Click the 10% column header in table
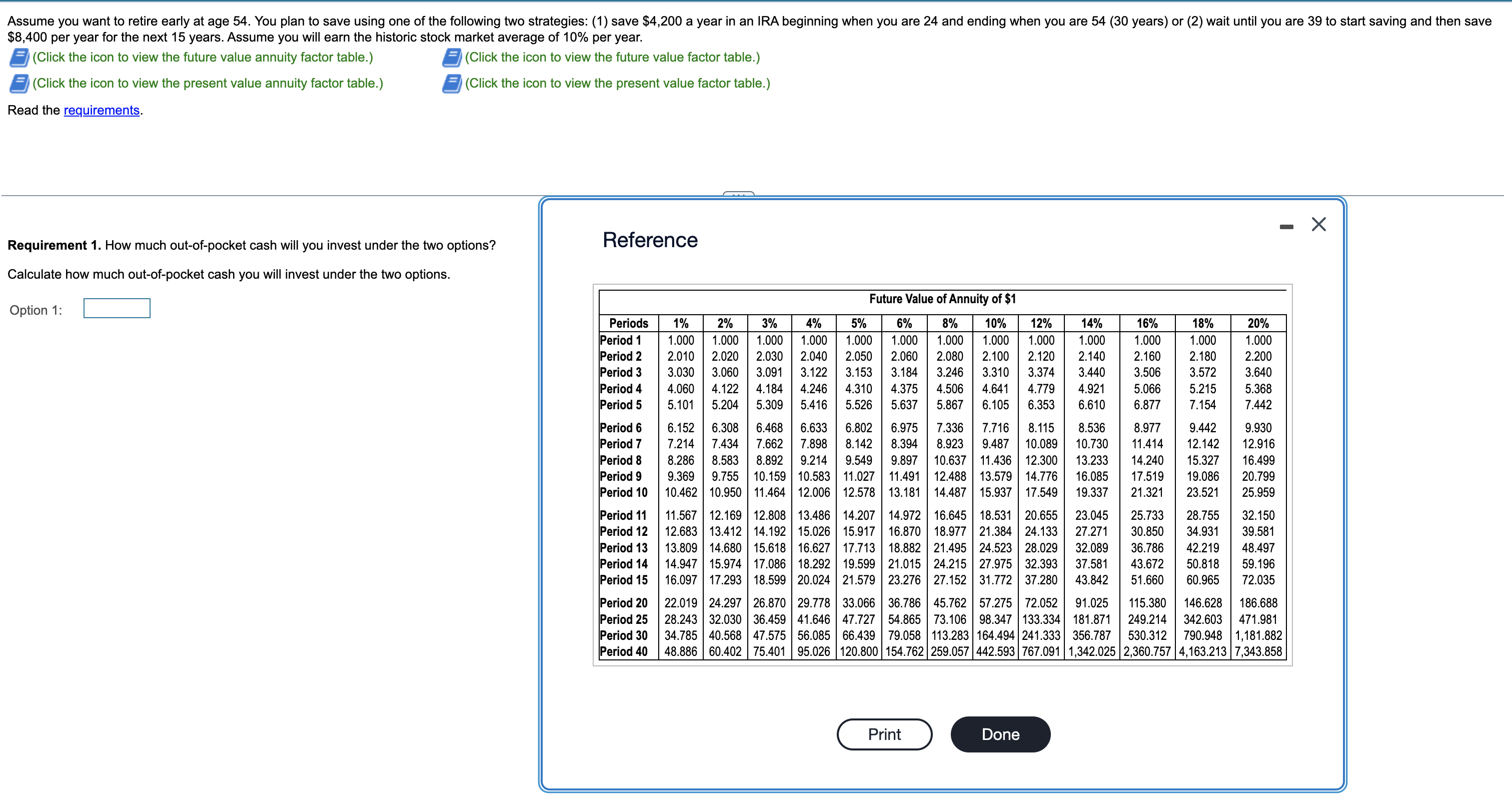This screenshot has width=1512, height=807. coord(995,323)
